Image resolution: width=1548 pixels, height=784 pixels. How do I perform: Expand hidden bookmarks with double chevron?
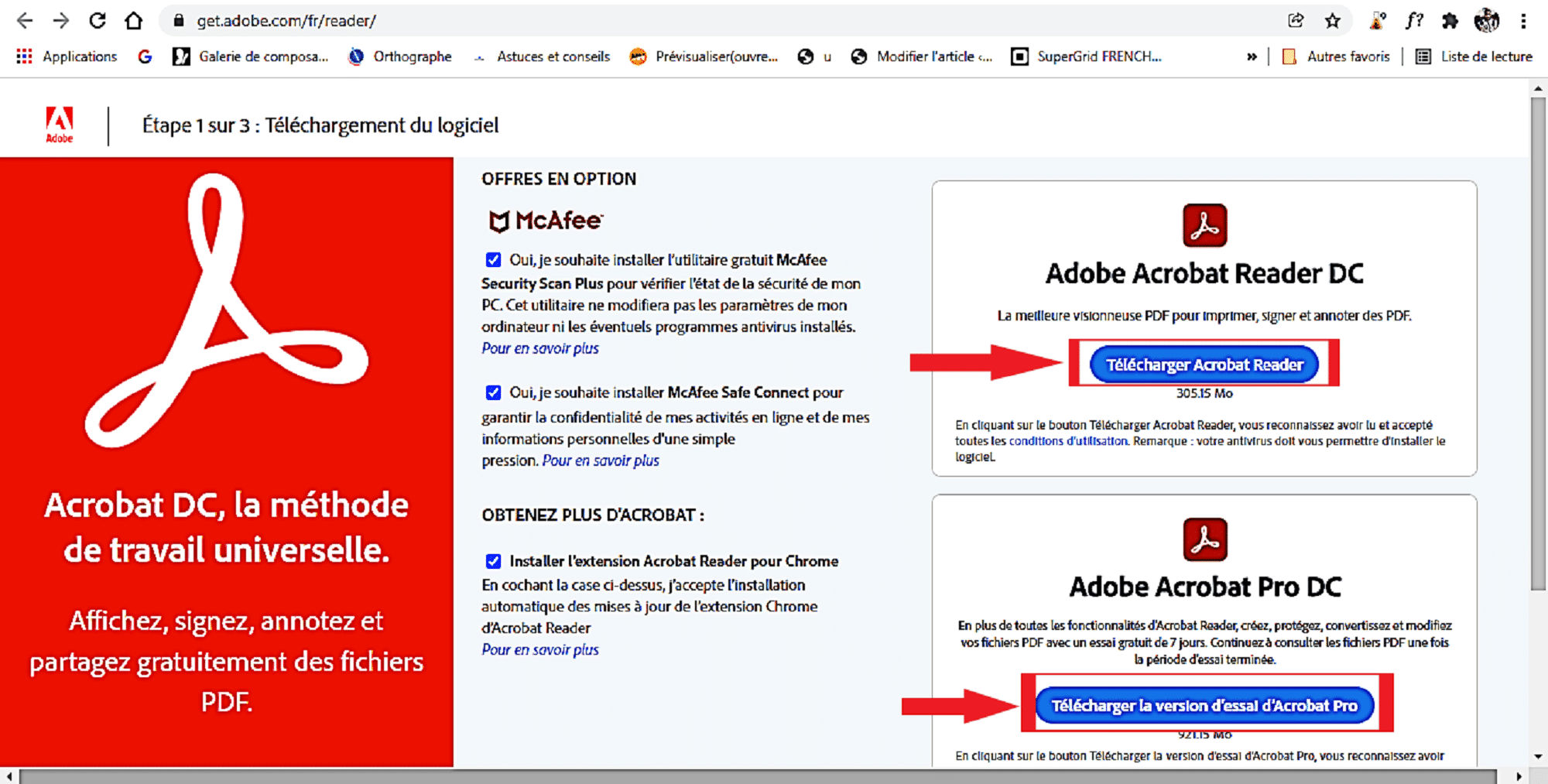point(1252,56)
